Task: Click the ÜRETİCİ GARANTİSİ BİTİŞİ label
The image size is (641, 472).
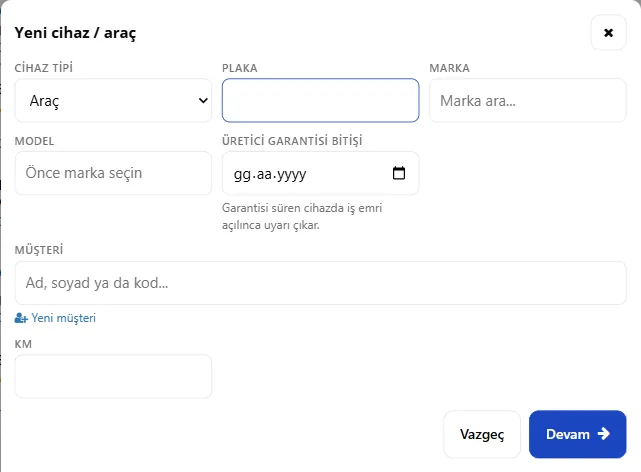Action: click(292, 141)
